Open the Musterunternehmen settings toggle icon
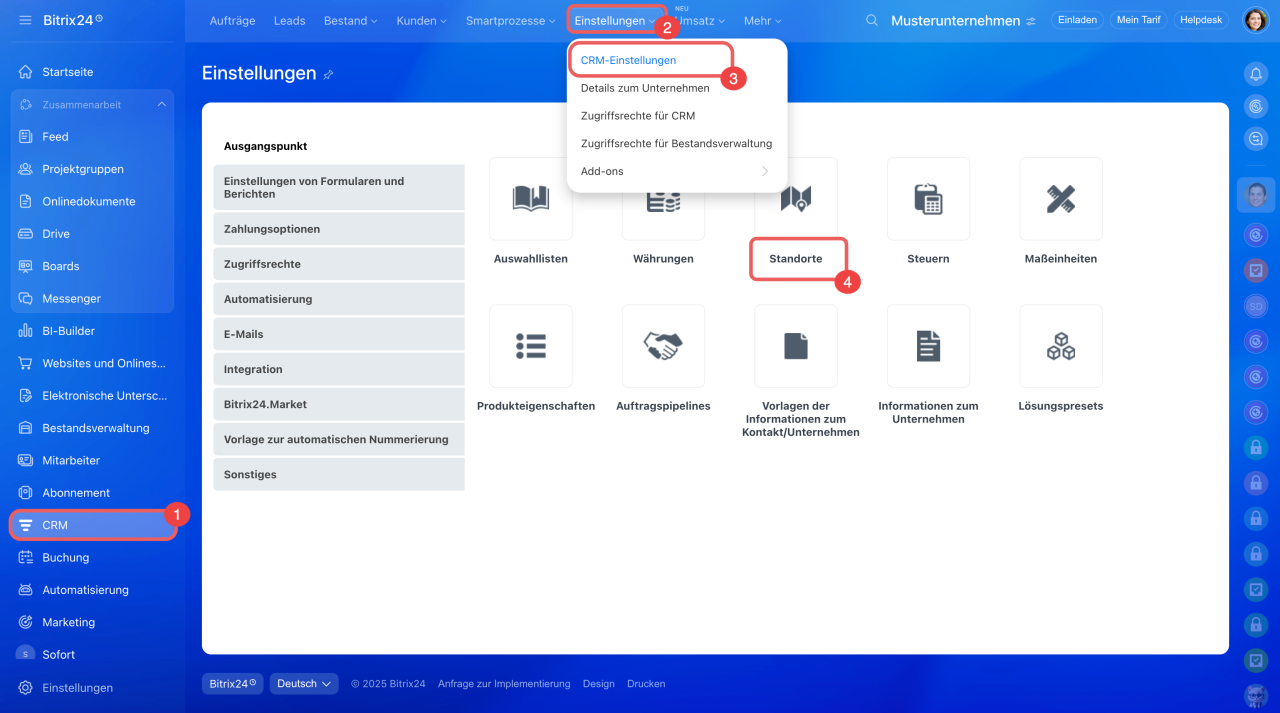 click(x=1030, y=21)
